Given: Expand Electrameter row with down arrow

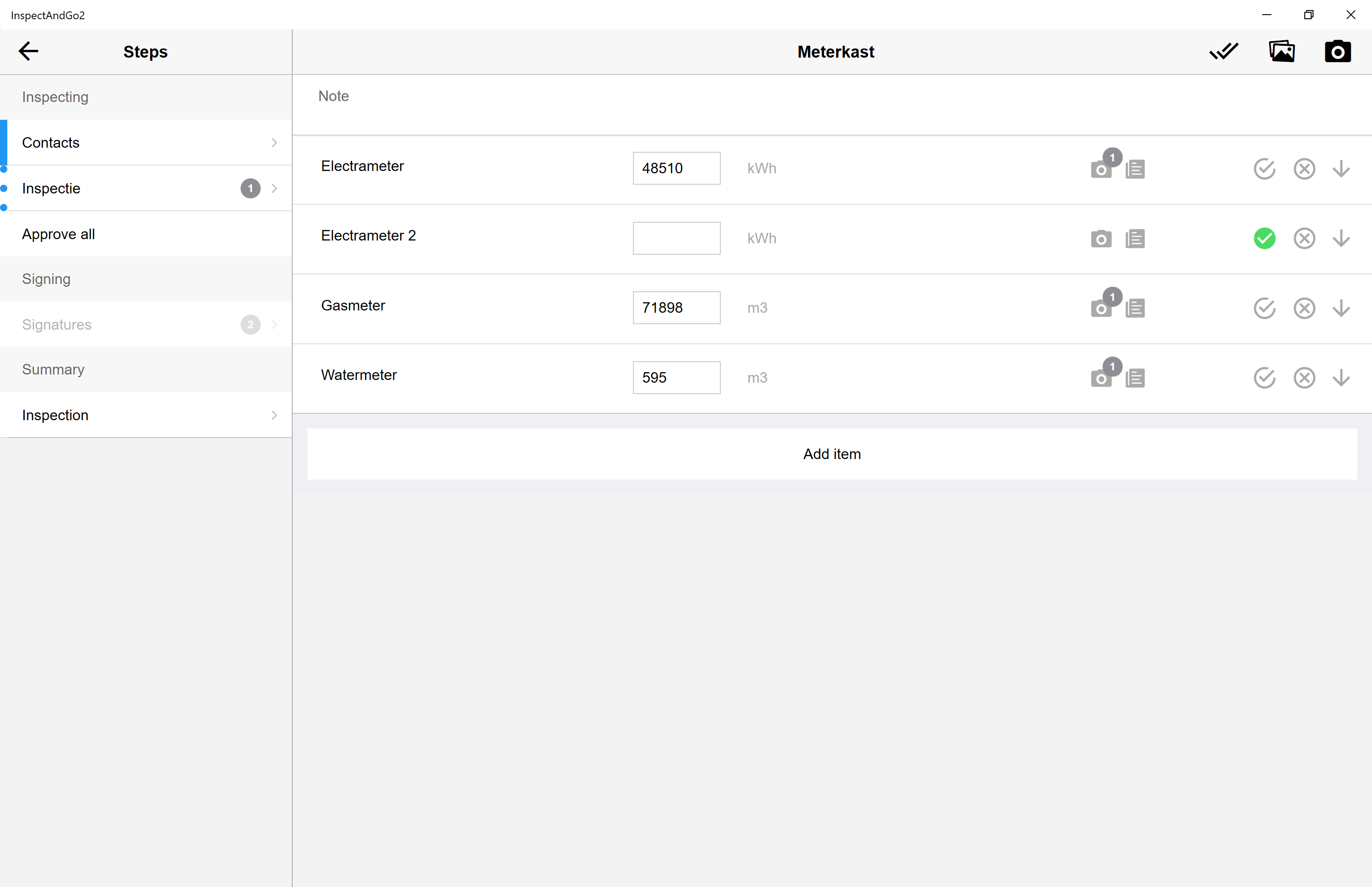Looking at the screenshot, I should coord(1341,169).
